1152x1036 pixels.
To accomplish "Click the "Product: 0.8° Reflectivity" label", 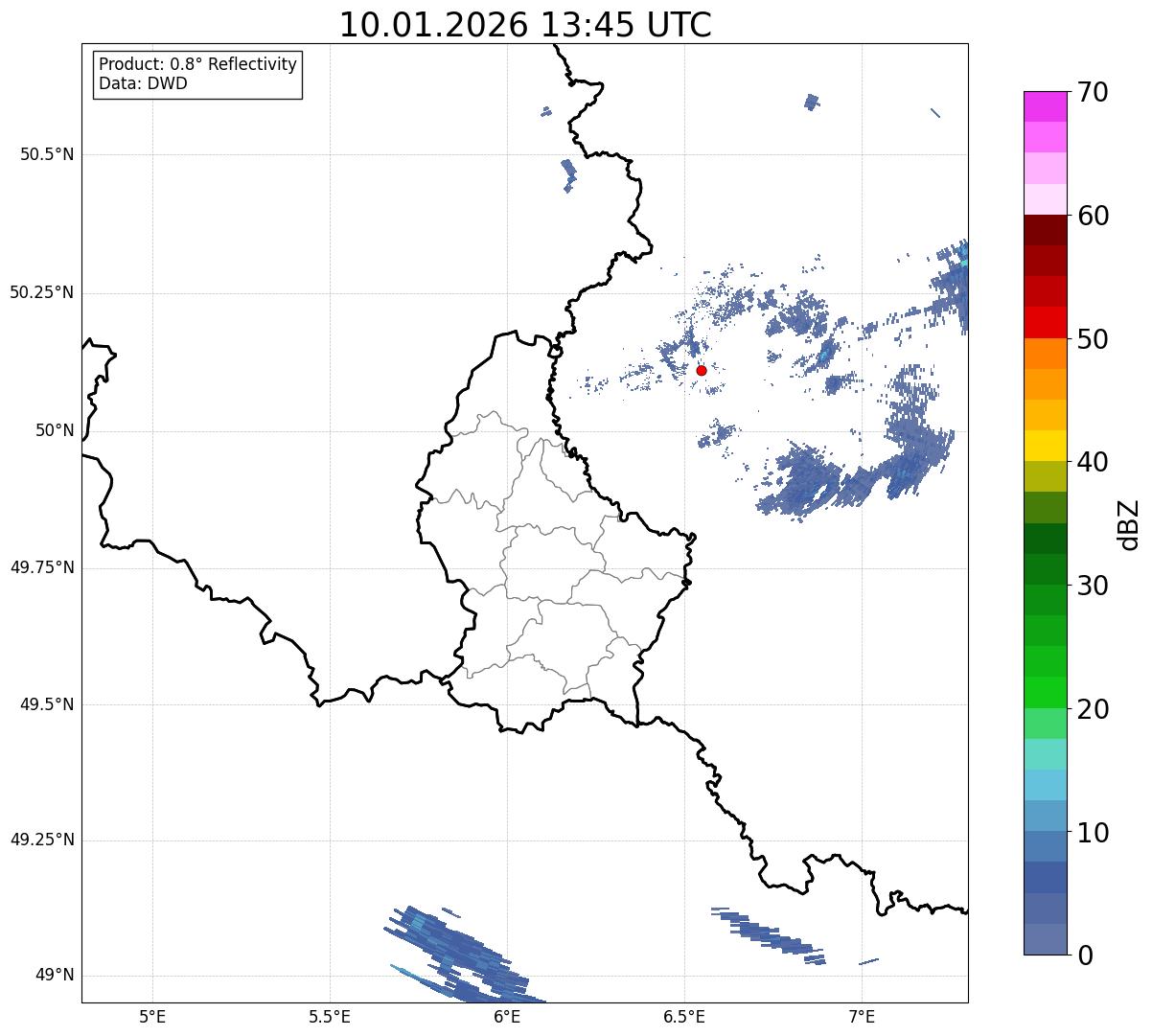I will click(x=197, y=64).
